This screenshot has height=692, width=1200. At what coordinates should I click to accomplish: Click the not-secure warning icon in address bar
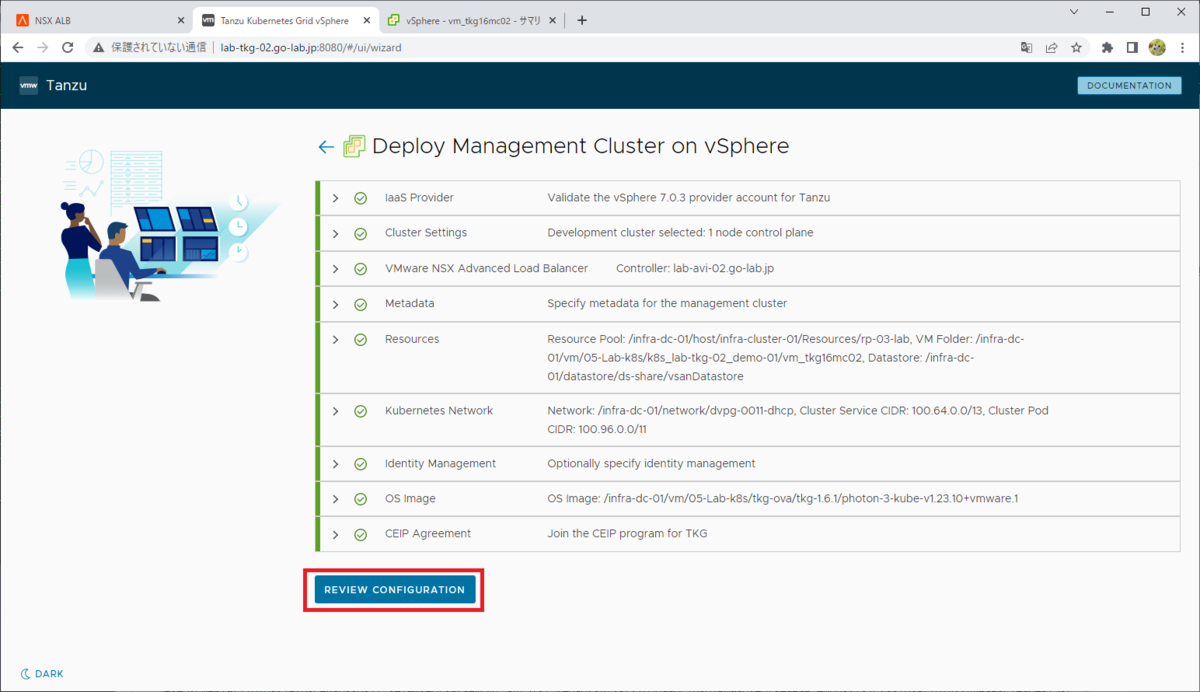(x=98, y=47)
